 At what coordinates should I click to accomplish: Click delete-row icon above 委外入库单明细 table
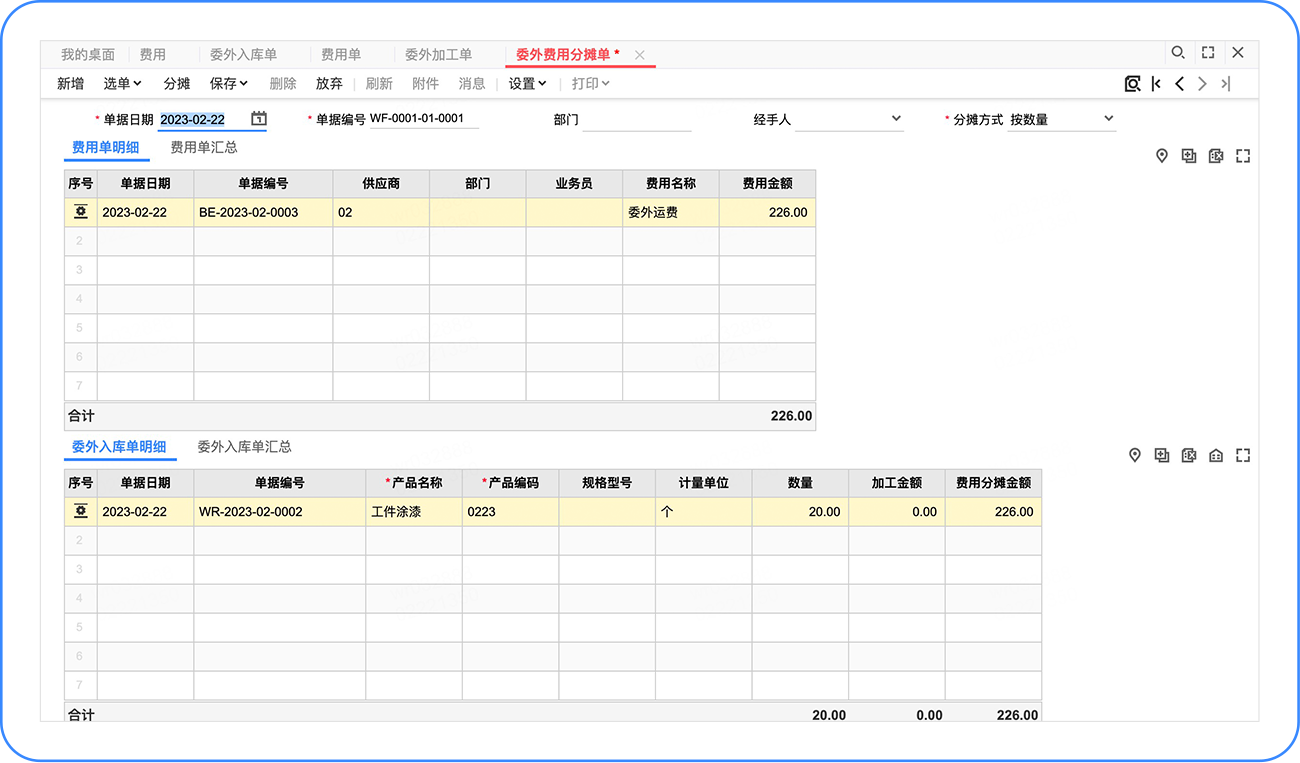[x=1189, y=456]
